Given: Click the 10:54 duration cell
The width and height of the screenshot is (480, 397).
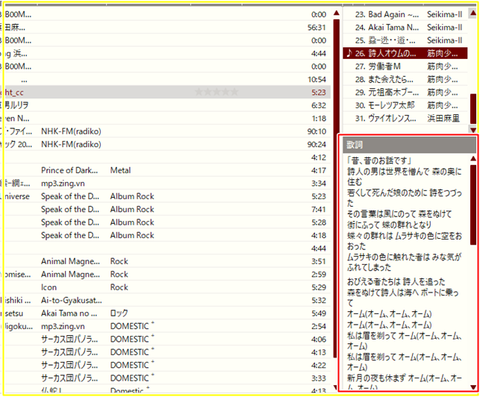Looking at the screenshot, I should (317, 79).
